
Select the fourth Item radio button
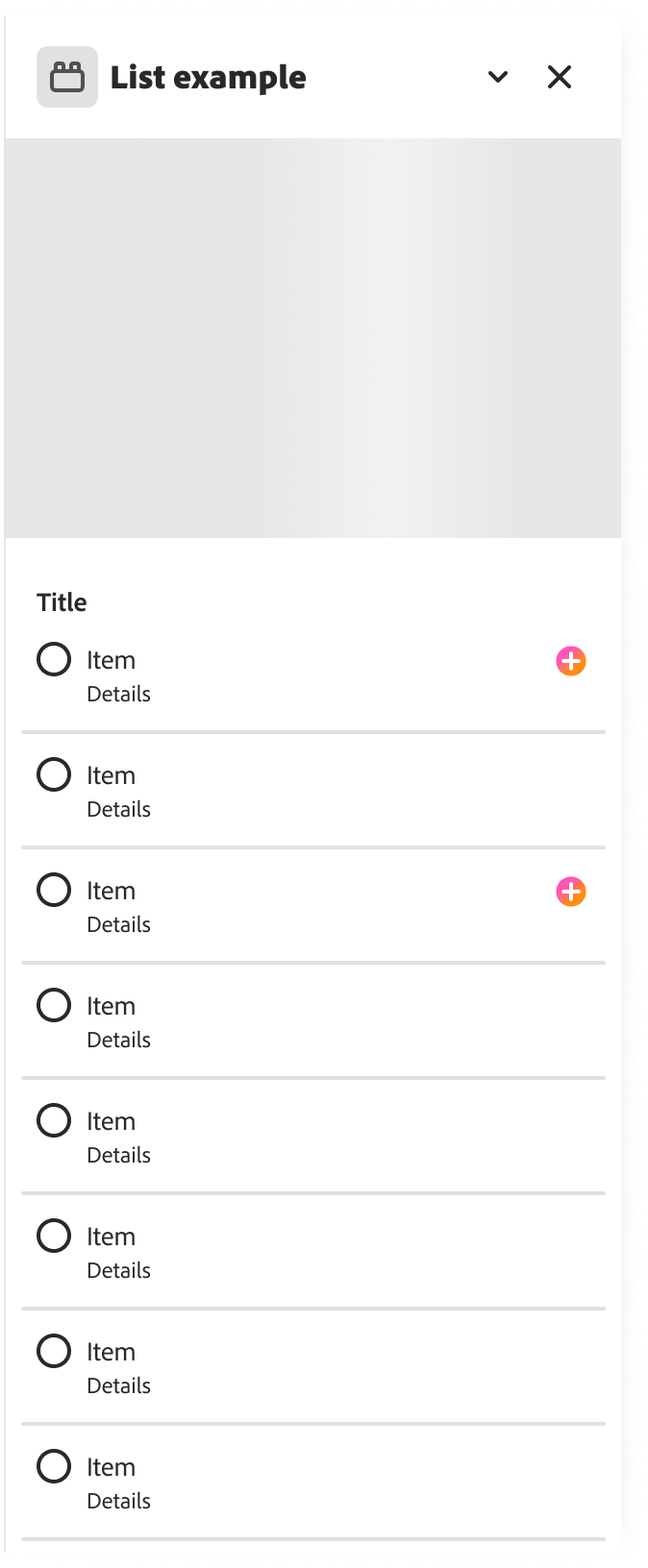(54, 1005)
